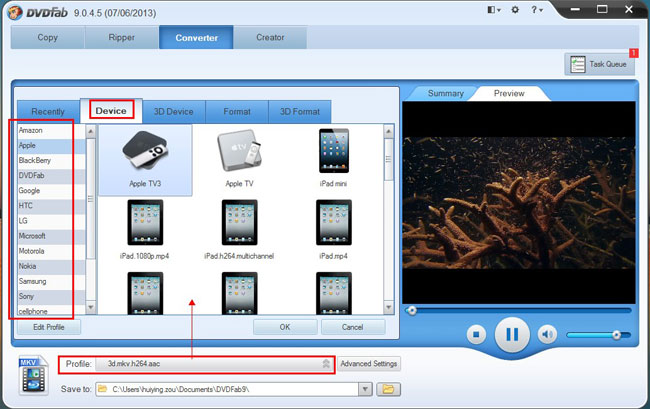Select Nokia in the brand list

tap(51, 266)
